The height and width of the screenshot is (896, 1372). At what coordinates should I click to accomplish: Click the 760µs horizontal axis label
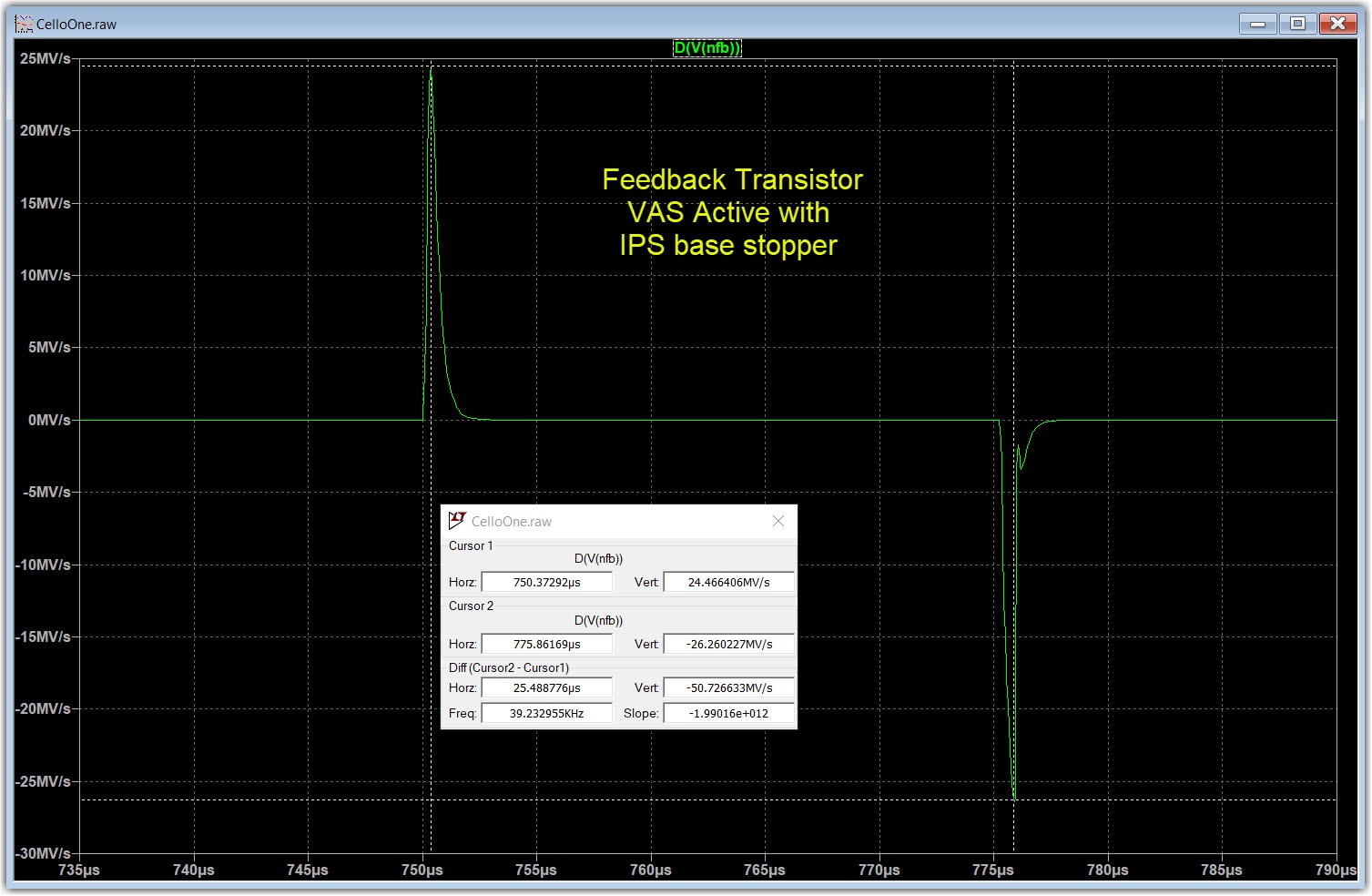click(x=651, y=870)
